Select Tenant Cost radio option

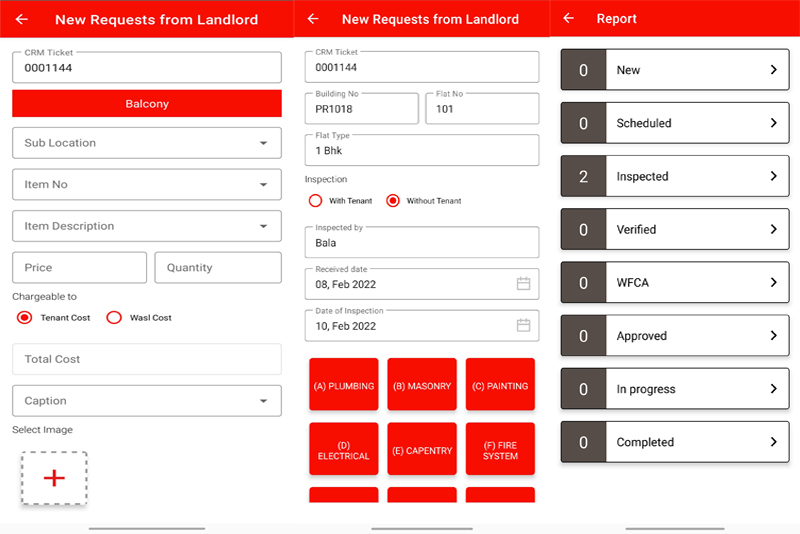[24, 318]
